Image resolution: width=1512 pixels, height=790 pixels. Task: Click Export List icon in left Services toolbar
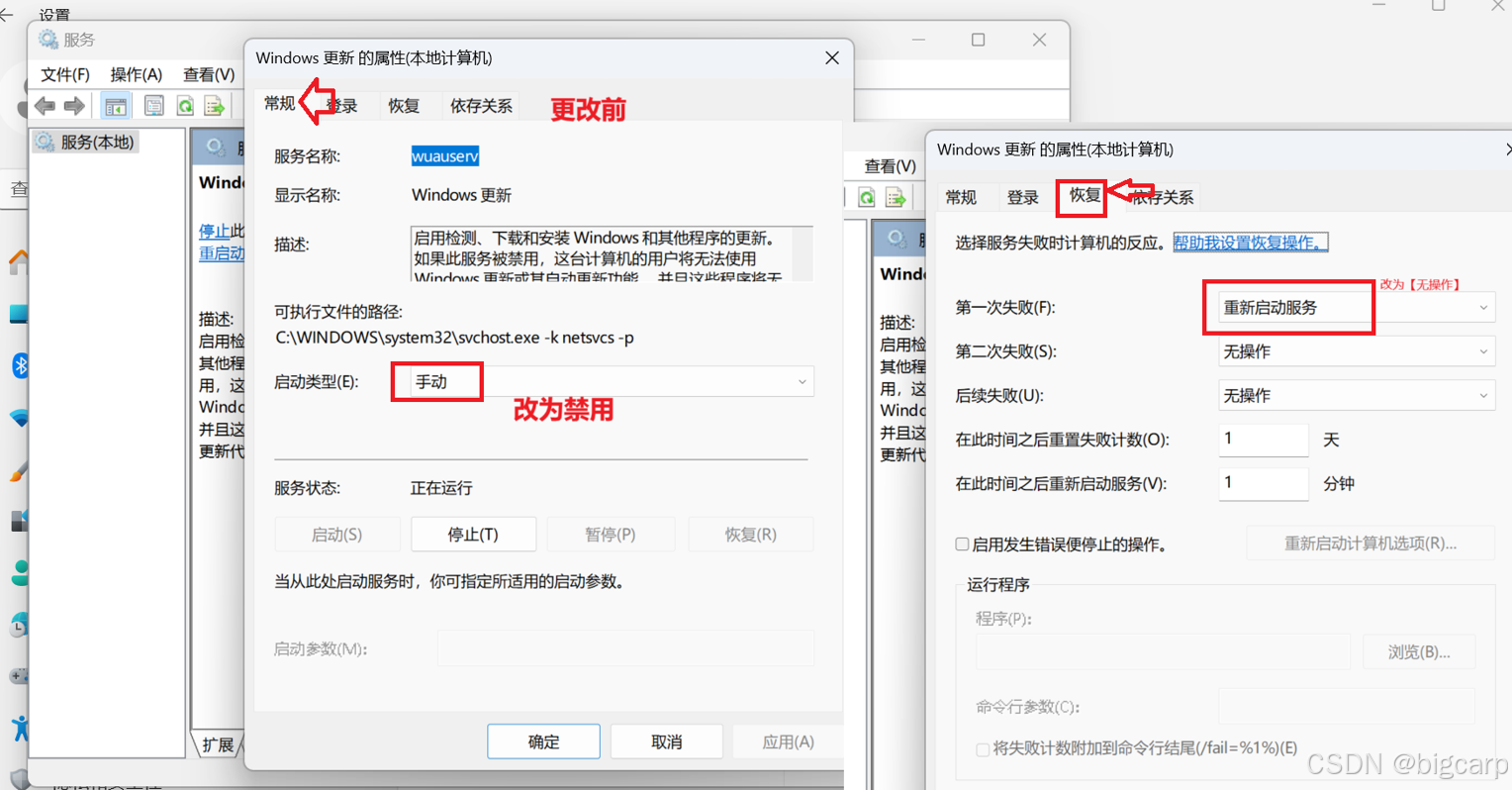214,106
